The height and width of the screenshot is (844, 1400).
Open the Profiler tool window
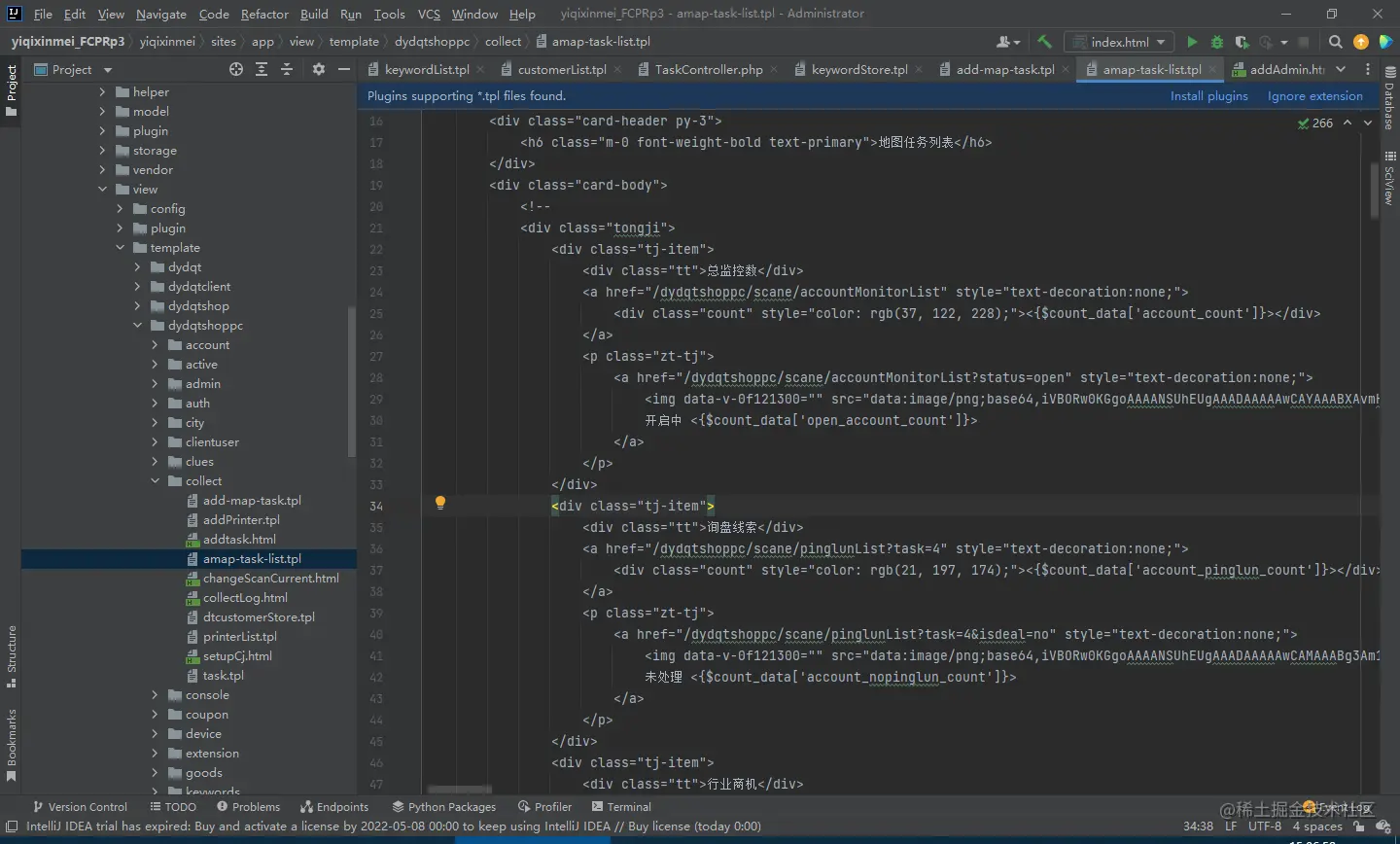[x=544, y=806]
